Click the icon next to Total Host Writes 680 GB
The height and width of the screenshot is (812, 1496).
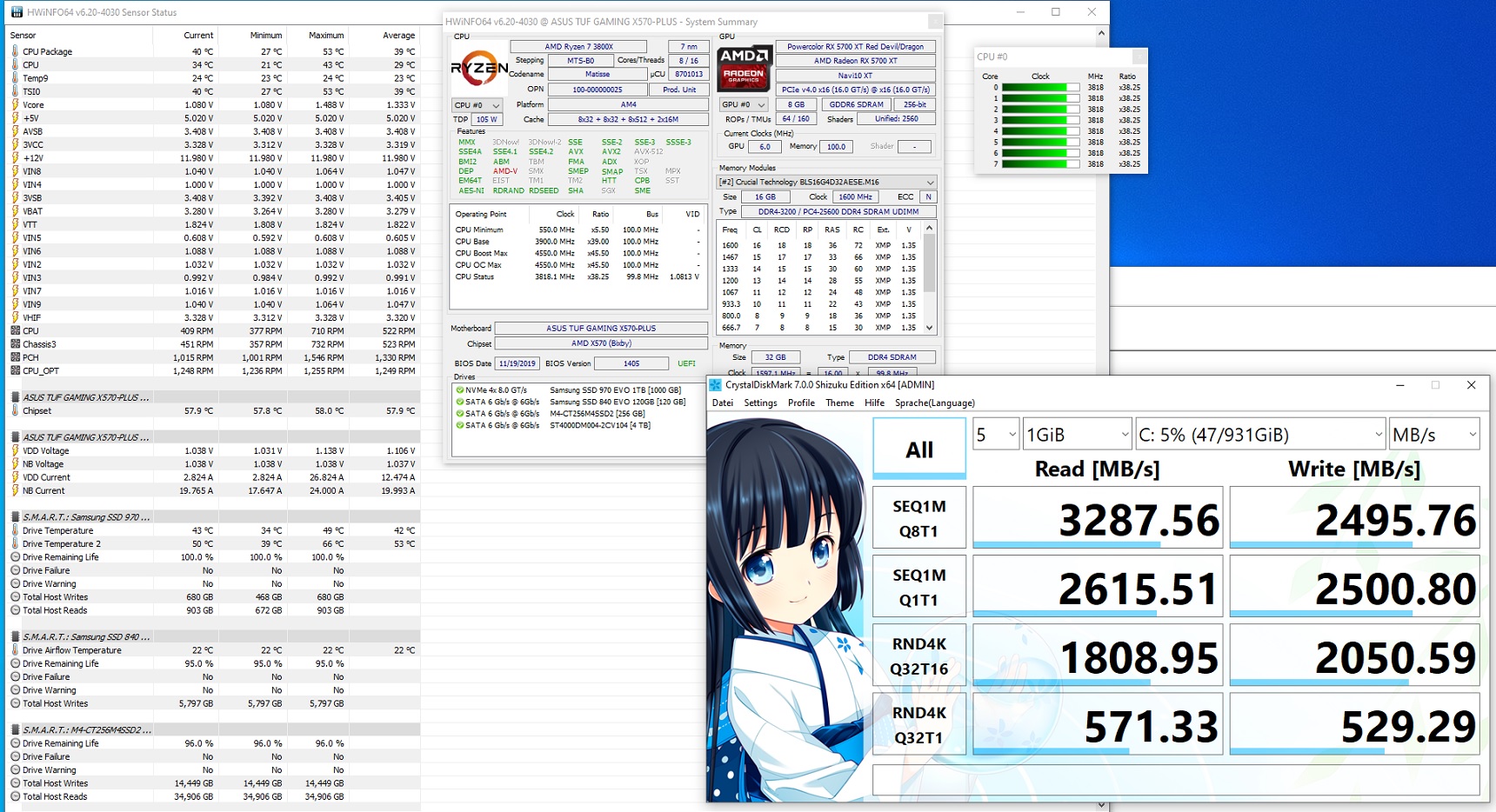(x=15, y=597)
